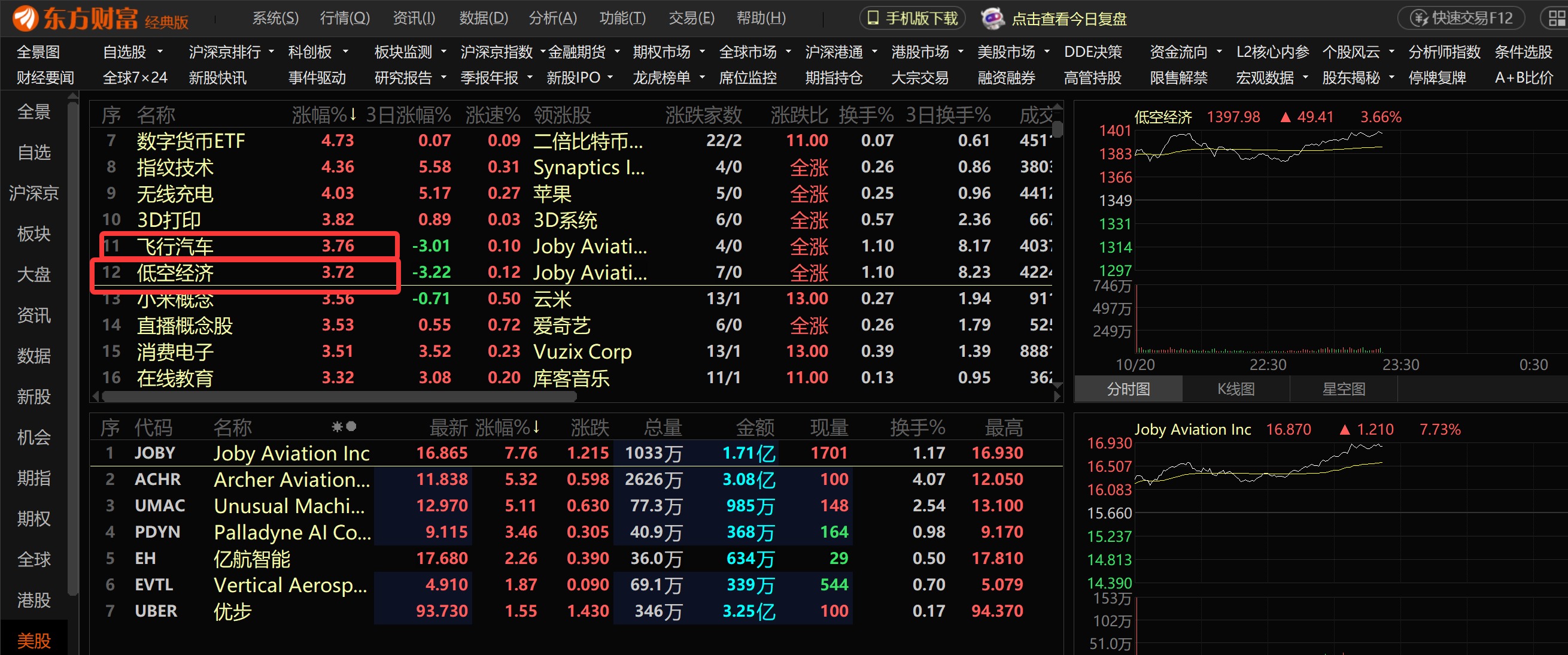Expand the 美股市场 dropdown arrow
This screenshot has height=655, width=1568.
pyautogui.click(x=1047, y=52)
